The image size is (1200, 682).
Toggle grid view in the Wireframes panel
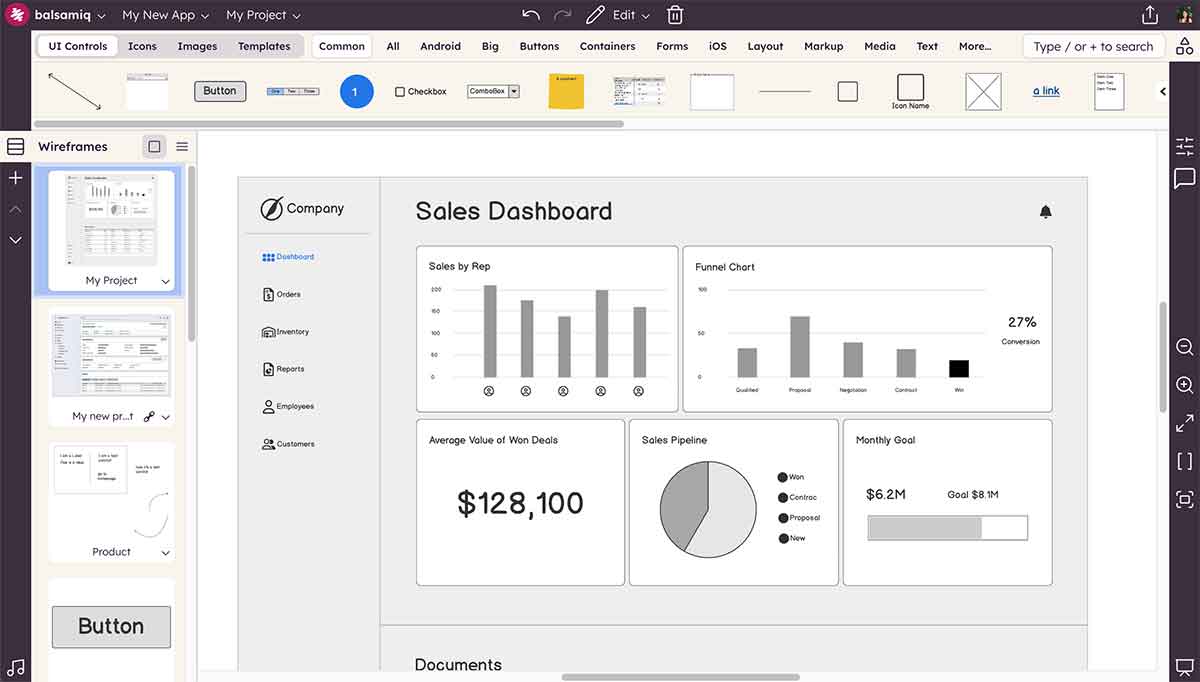[x=154, y=146]
